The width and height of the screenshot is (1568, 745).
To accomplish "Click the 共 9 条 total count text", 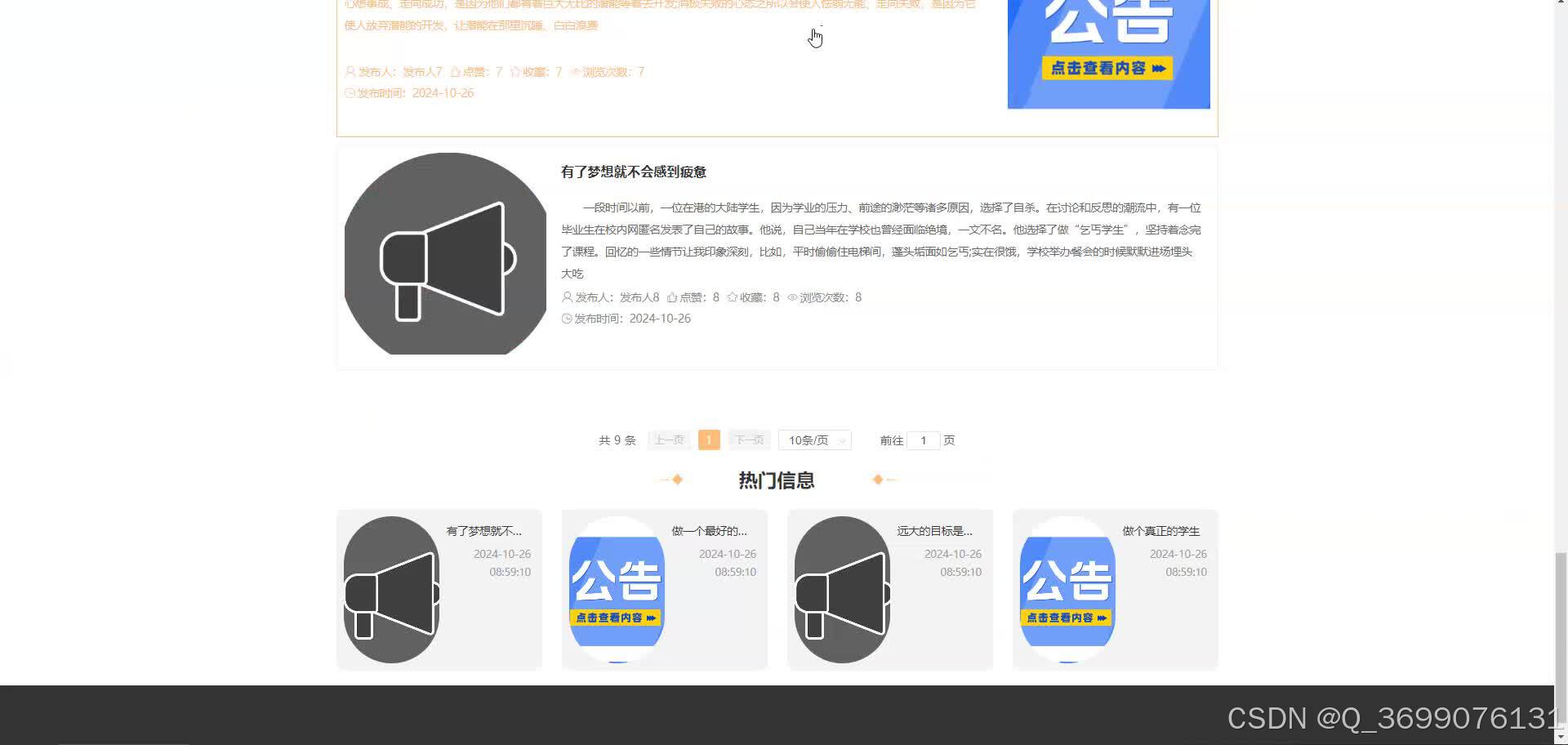I will click(x=617, y=440).
